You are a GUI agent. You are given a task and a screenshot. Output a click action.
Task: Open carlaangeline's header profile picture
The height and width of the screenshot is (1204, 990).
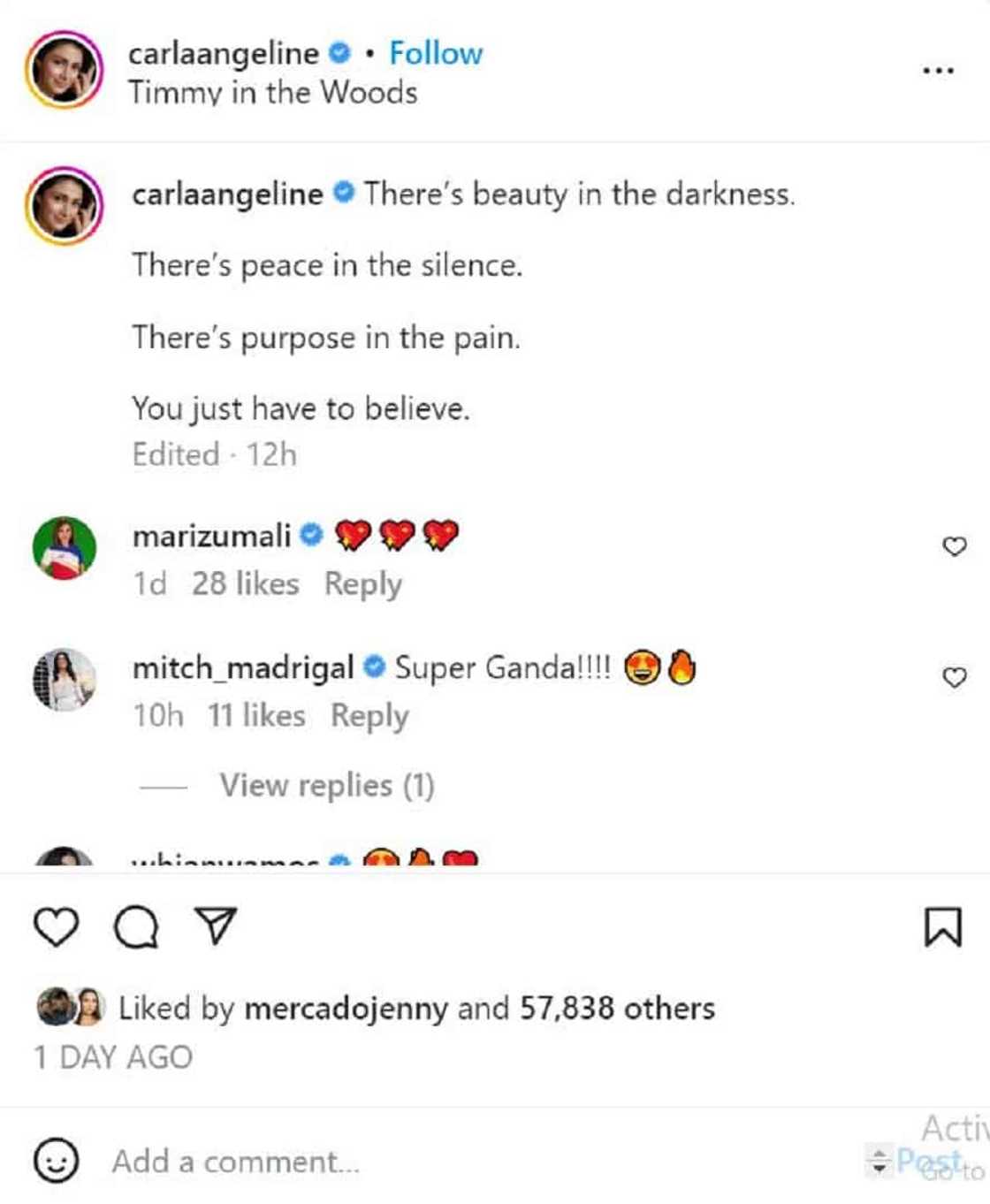coord(64,70)
